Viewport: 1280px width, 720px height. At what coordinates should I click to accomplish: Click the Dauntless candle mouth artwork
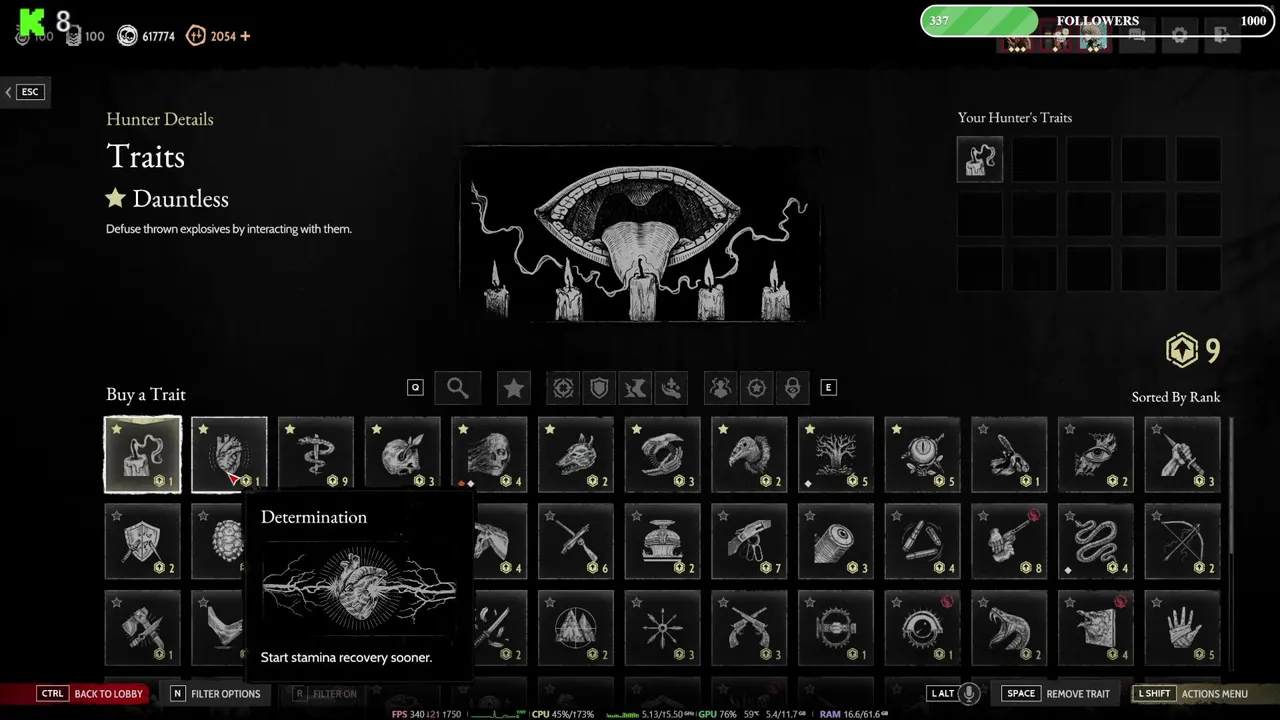tap(640, 235)
